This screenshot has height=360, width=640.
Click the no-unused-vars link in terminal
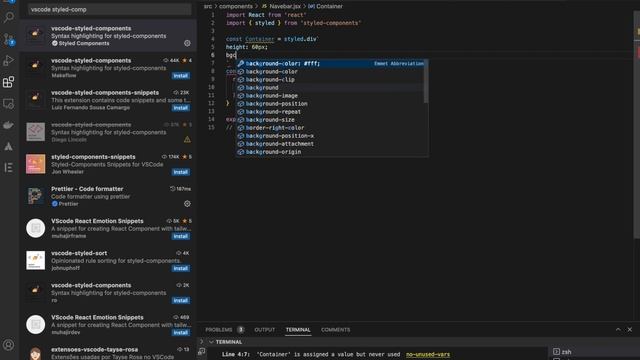coord(428,354)
